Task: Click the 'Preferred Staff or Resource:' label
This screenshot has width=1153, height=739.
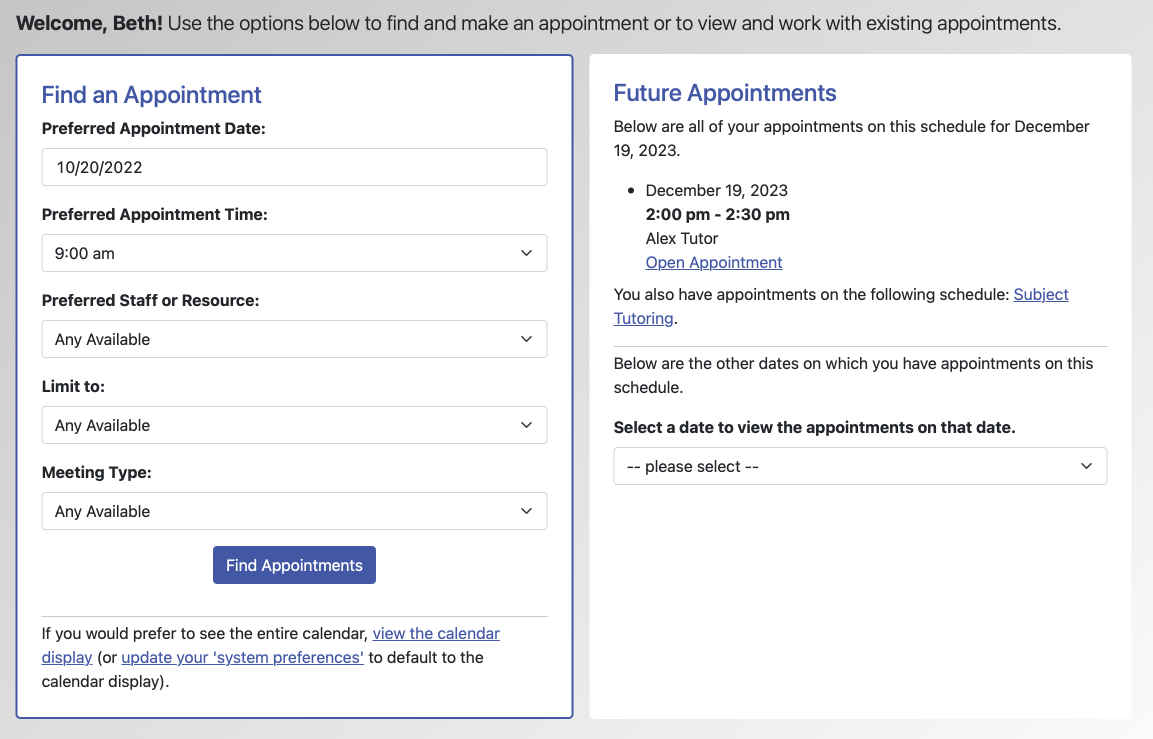Action: 150,300
